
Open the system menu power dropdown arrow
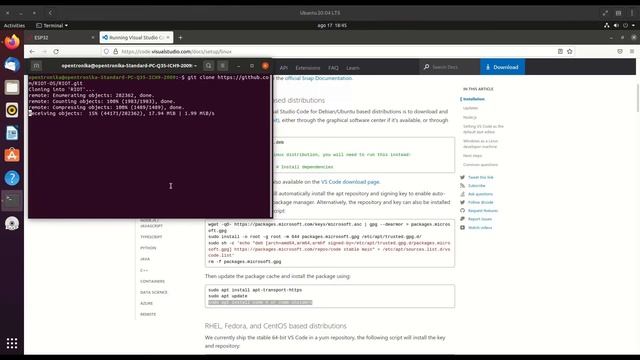pos(633,25)
